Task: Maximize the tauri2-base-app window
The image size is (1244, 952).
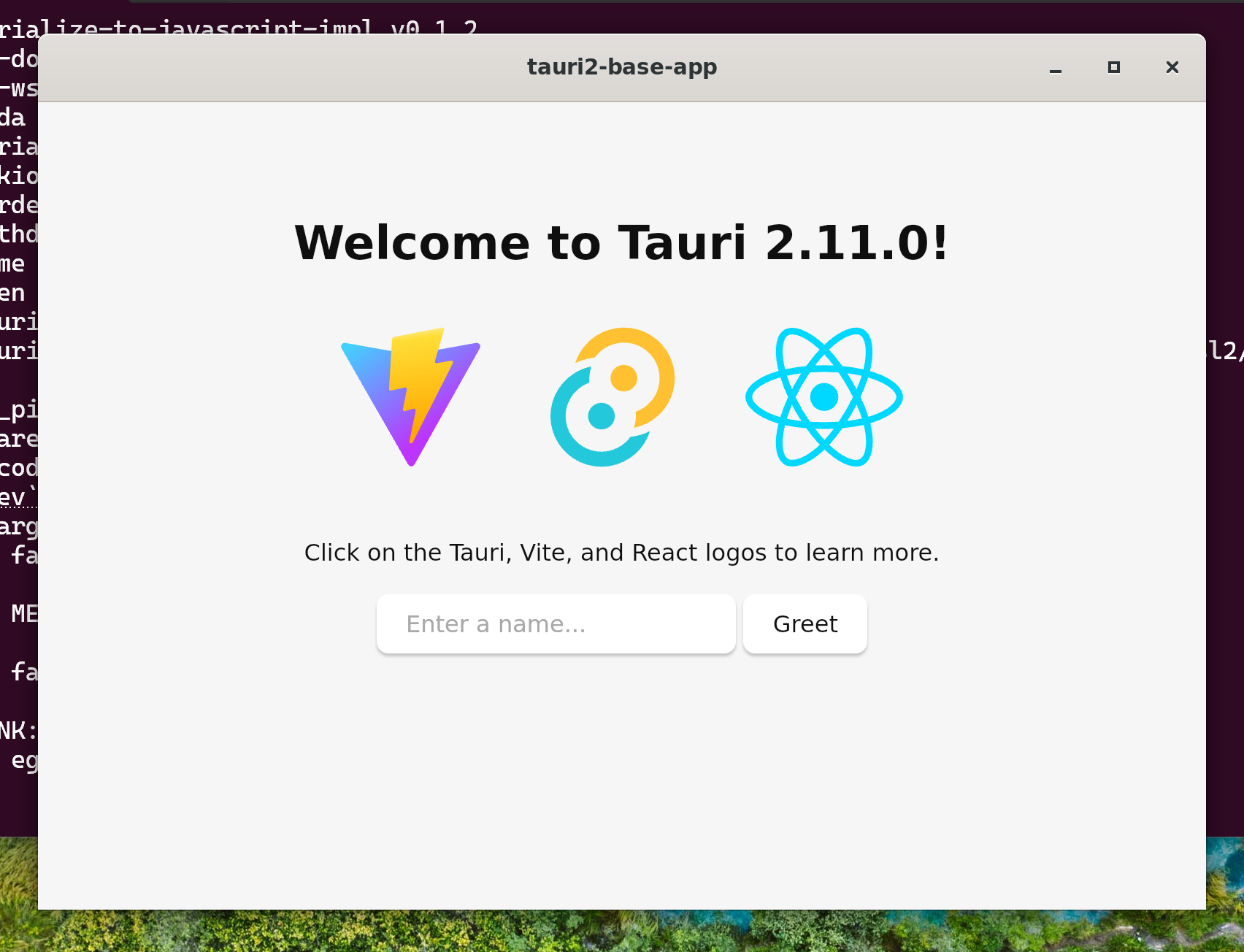Action: [x=1114, y=68]
